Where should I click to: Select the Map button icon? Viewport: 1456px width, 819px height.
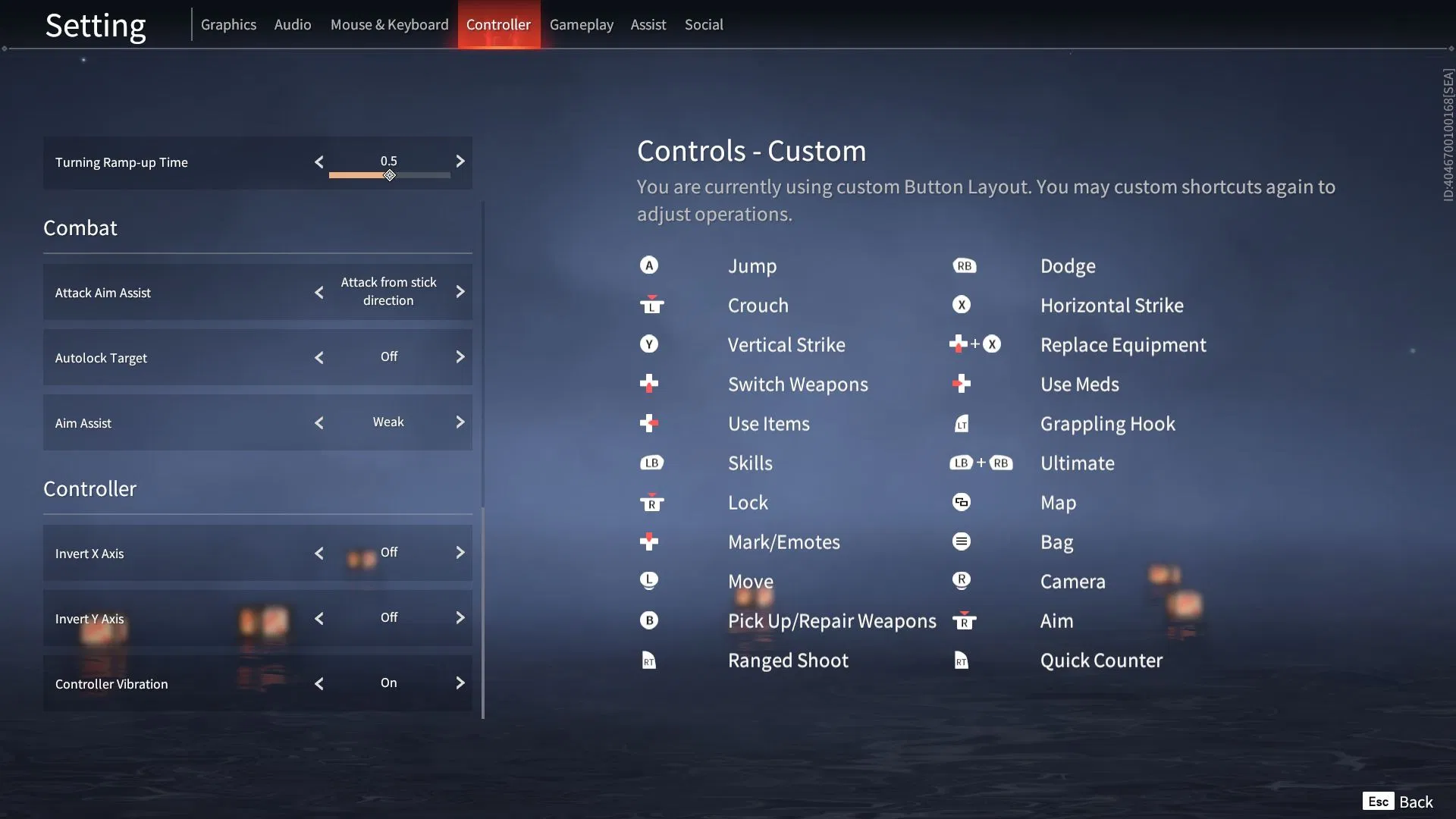point(960,502)
